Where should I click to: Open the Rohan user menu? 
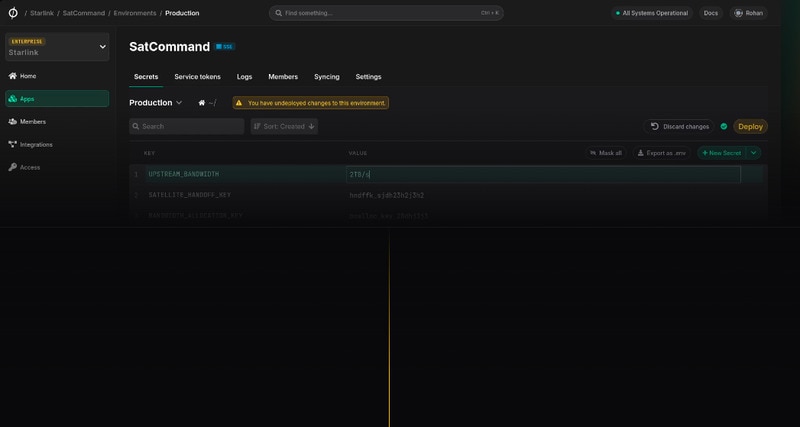tap(748, 13)
